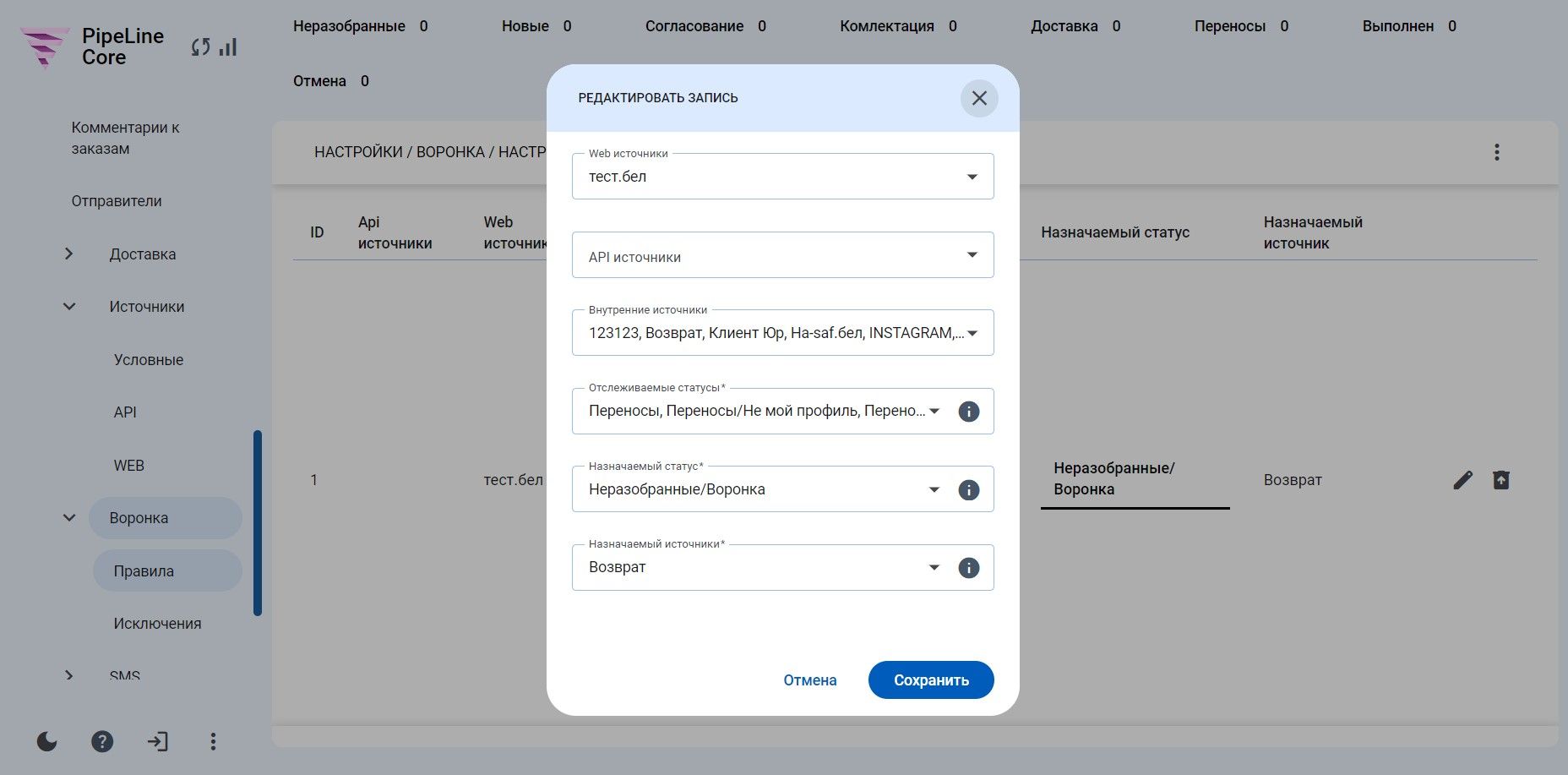Click the sidebar vertical scrollbar
This screenshot has height=775, width=1568.
coord(258,523)
